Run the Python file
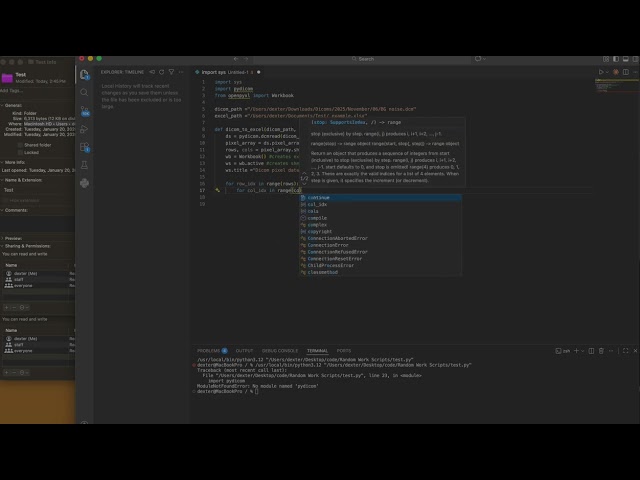640x480 pixels. point(601,72)
